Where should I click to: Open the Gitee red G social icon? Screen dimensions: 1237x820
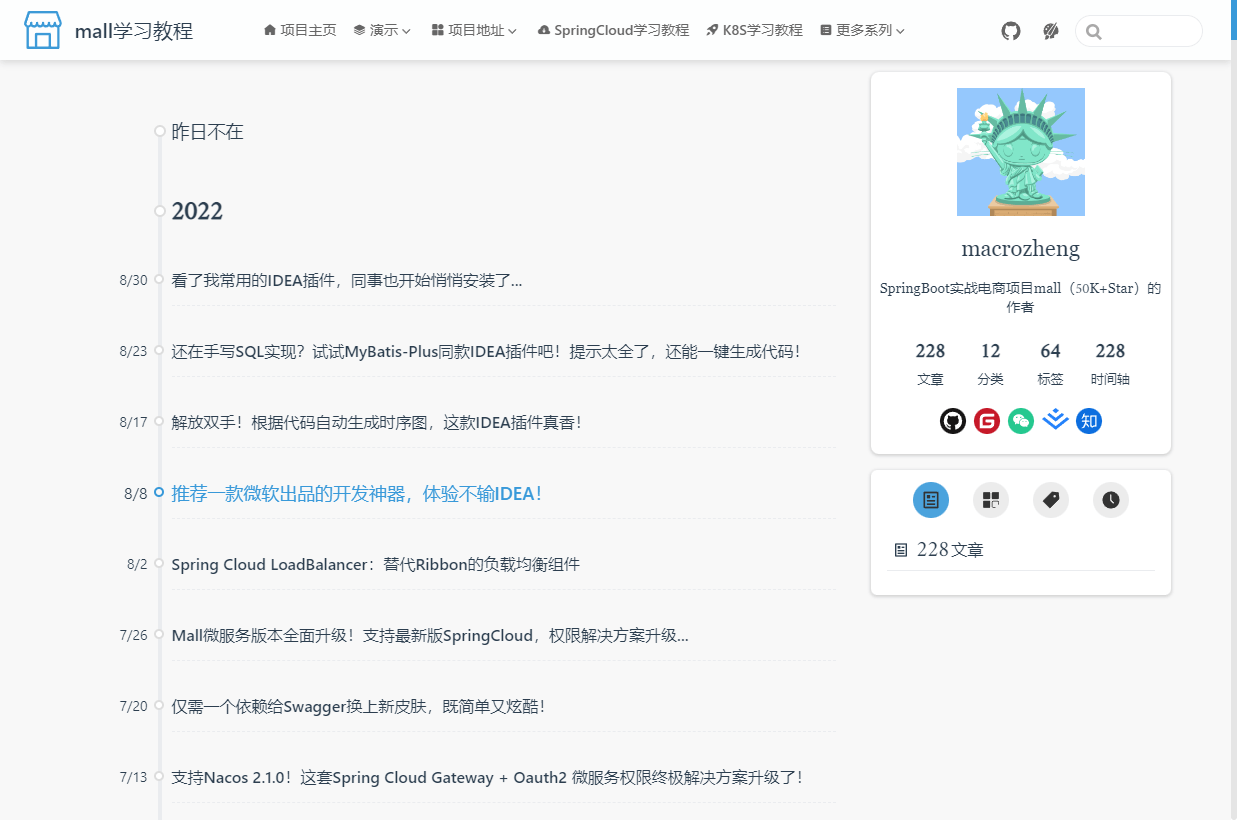pos(987,421)
